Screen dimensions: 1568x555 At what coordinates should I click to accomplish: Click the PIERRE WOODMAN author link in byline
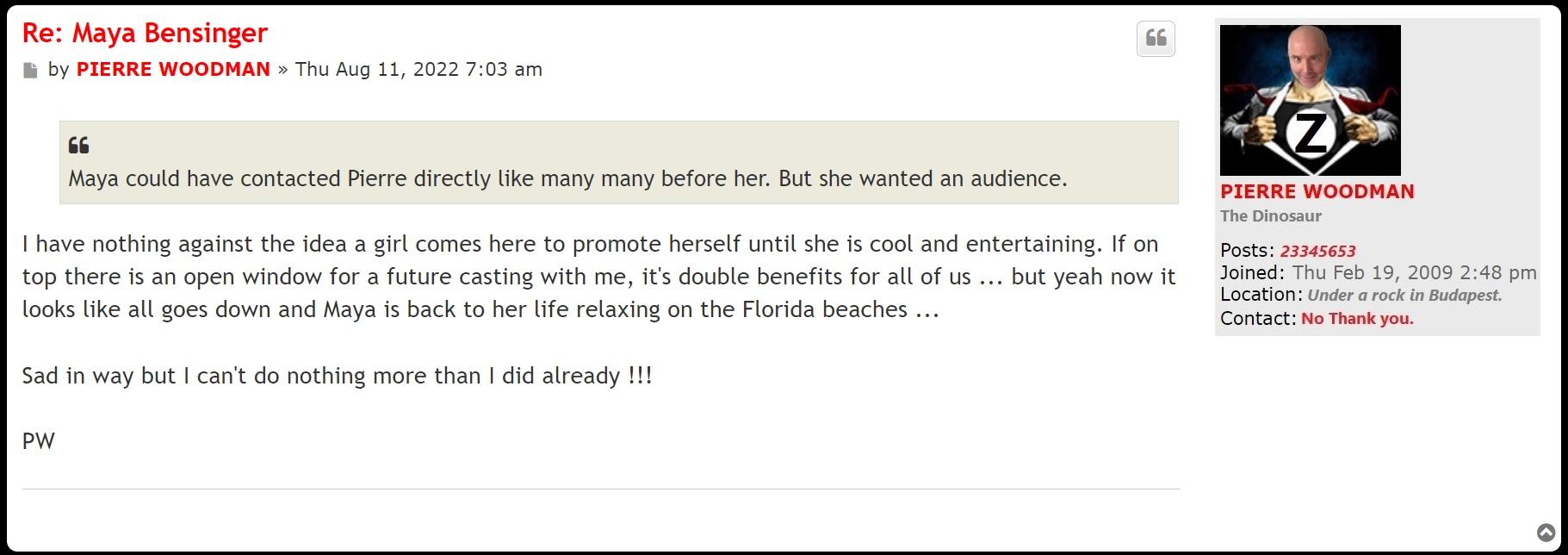click(x=173, y=70)
